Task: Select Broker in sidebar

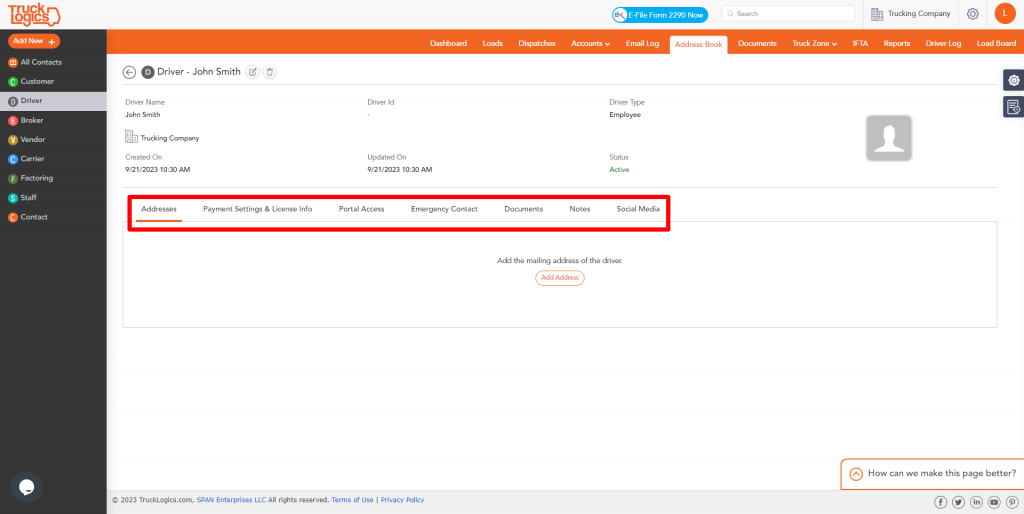Action: (53, 120)
